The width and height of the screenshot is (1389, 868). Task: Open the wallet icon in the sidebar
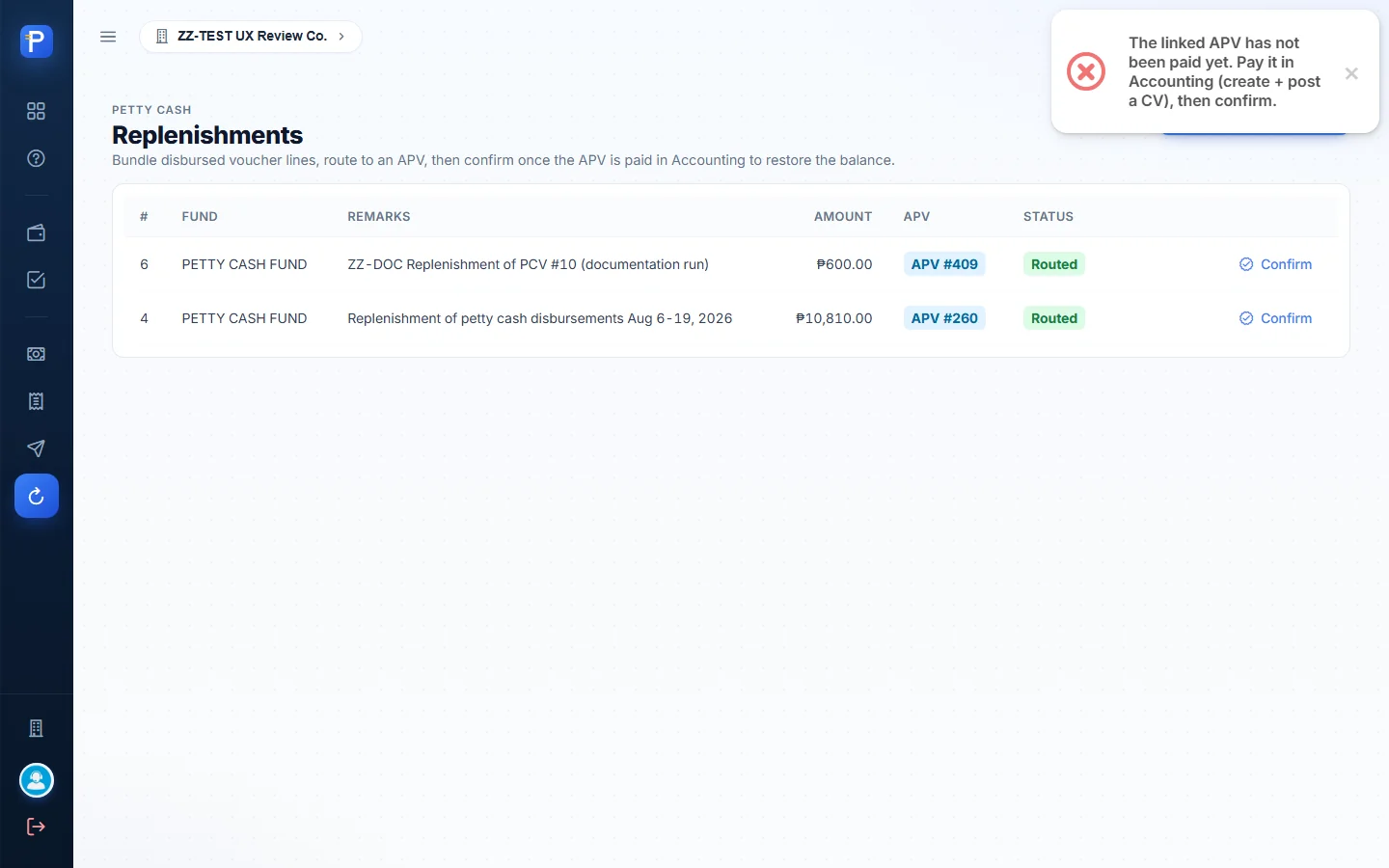37,232
